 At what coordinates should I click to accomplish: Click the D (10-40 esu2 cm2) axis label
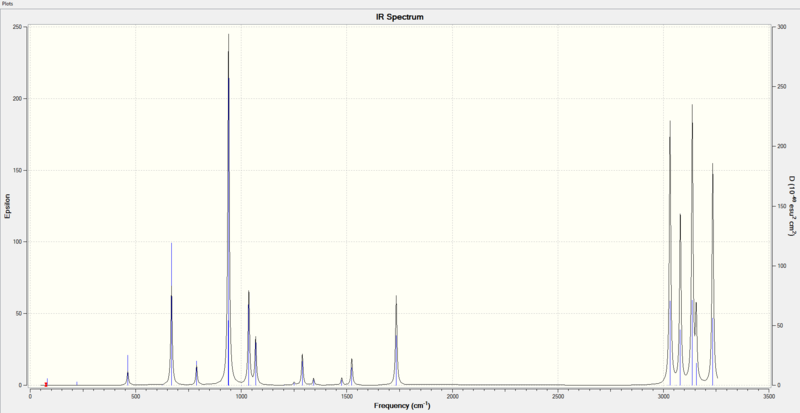[x=792, y=206]
